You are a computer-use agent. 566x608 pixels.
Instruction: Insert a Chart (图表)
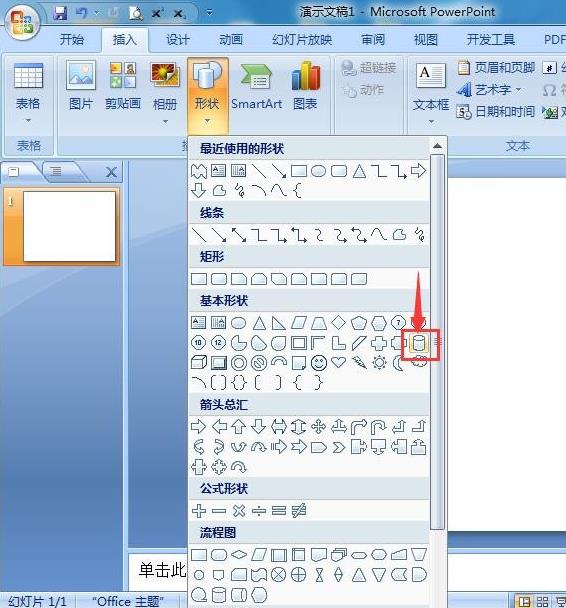305,86
